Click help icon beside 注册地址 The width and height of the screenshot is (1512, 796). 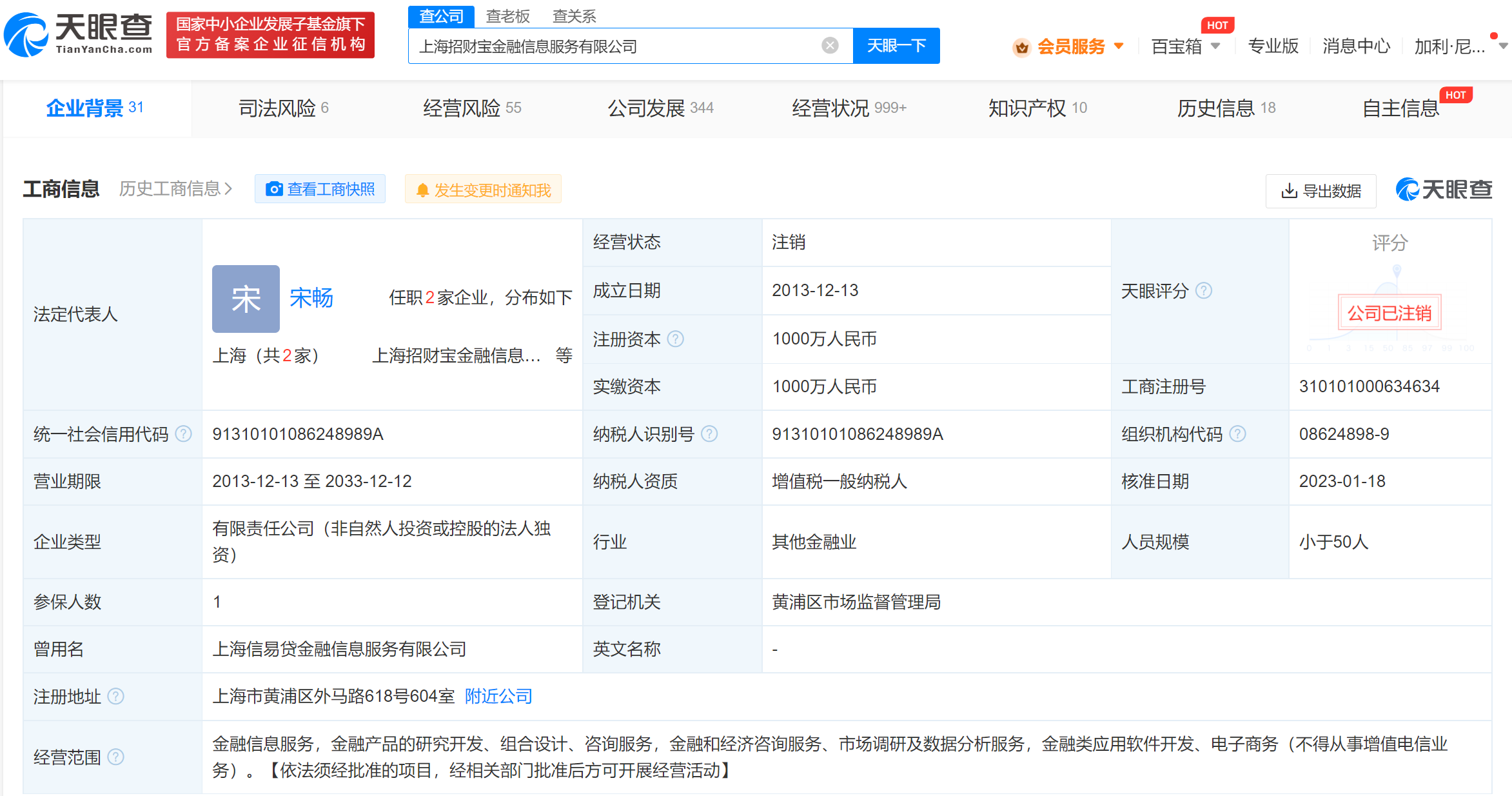pyautogui.click(x=115, y=697)
